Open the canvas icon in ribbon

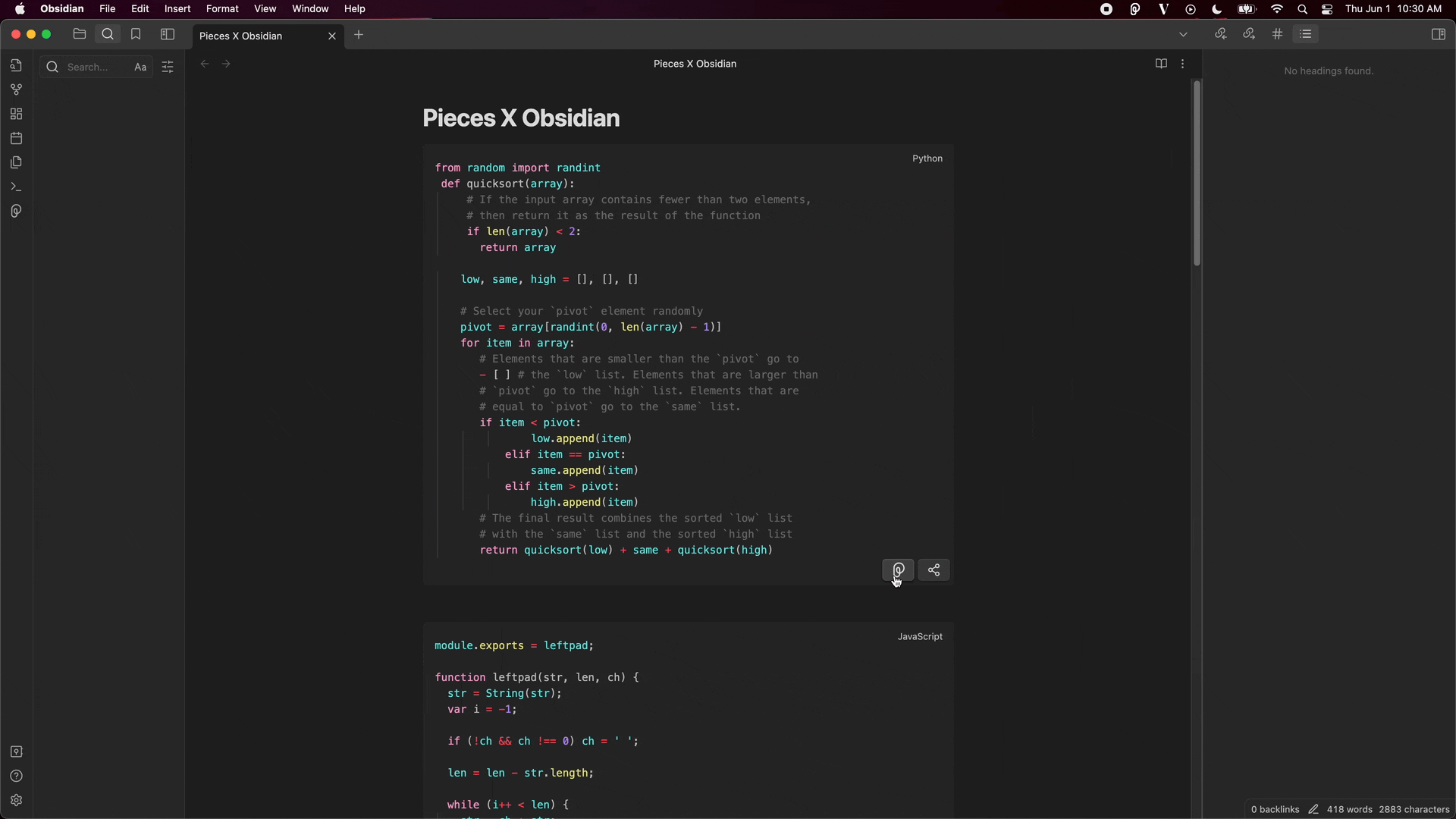pyautogui.click(x=16, y=114)
